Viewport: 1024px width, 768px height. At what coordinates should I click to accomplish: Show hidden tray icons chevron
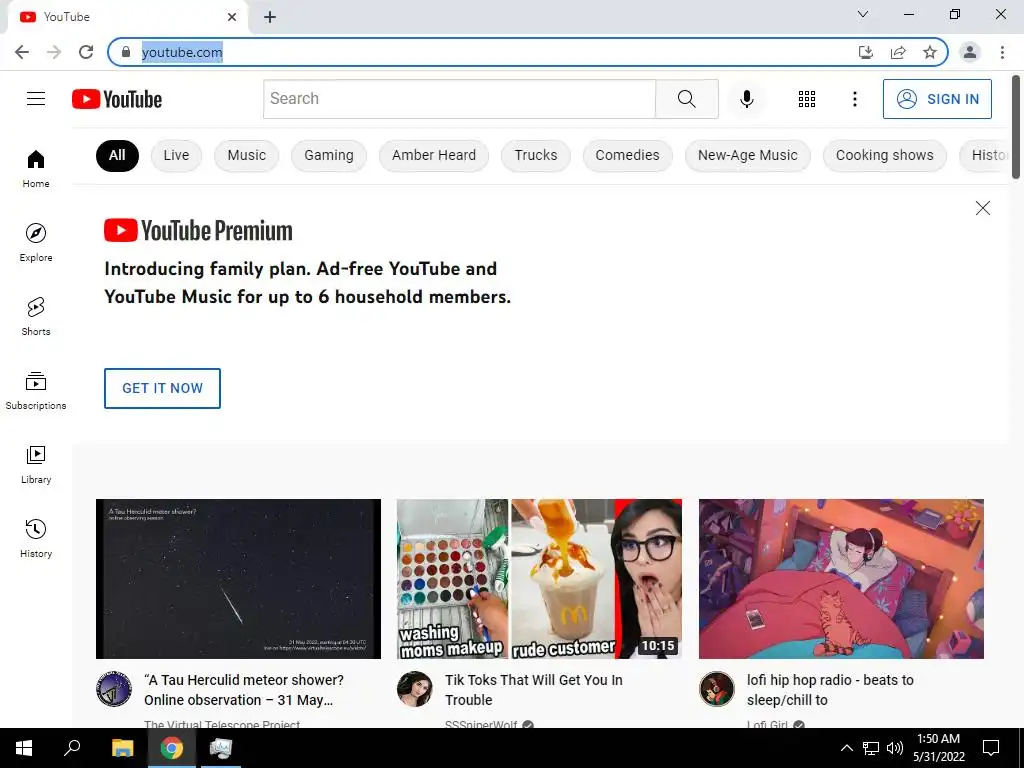[846, 748]
